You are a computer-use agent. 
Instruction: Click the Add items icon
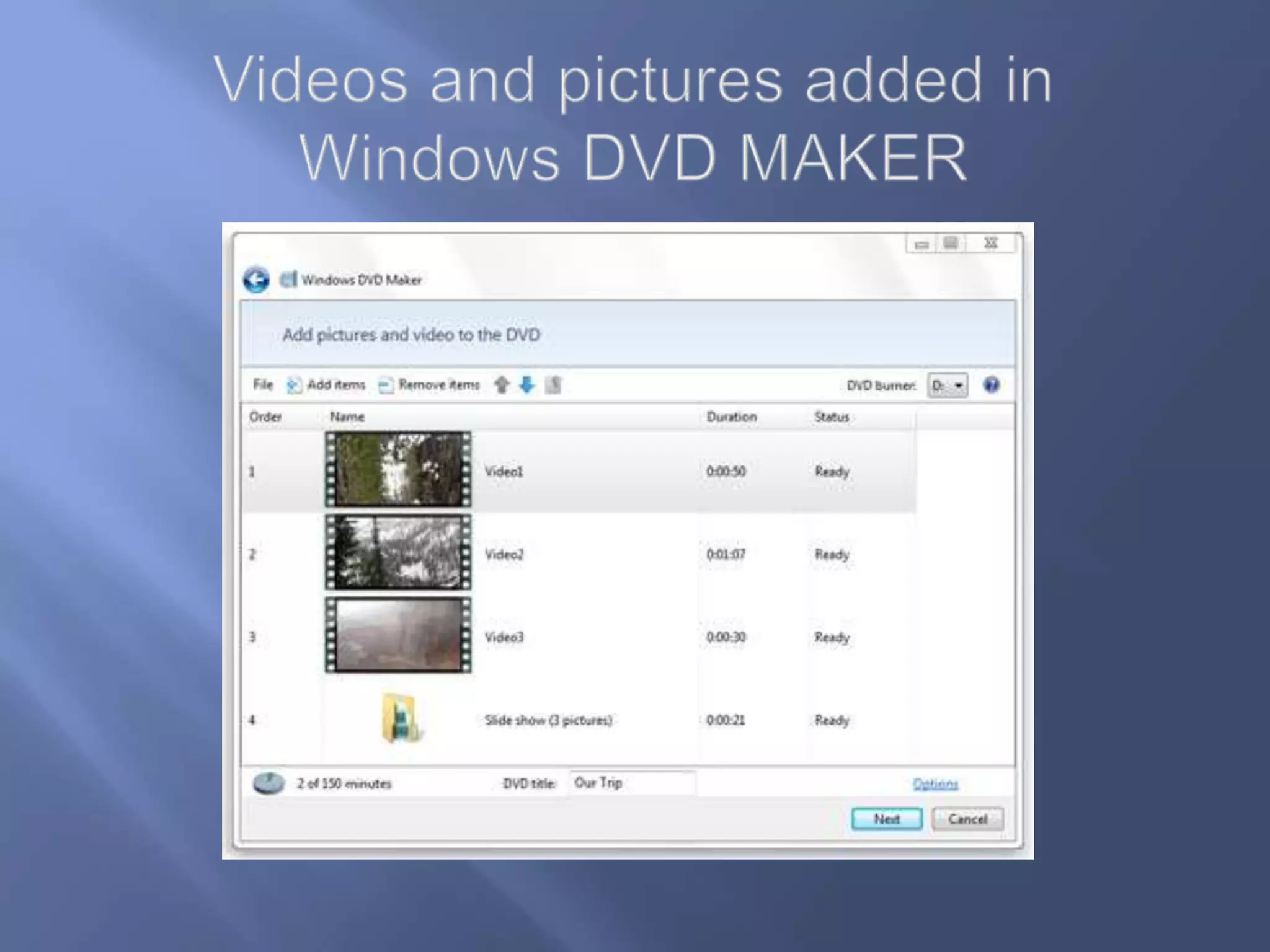294,385
